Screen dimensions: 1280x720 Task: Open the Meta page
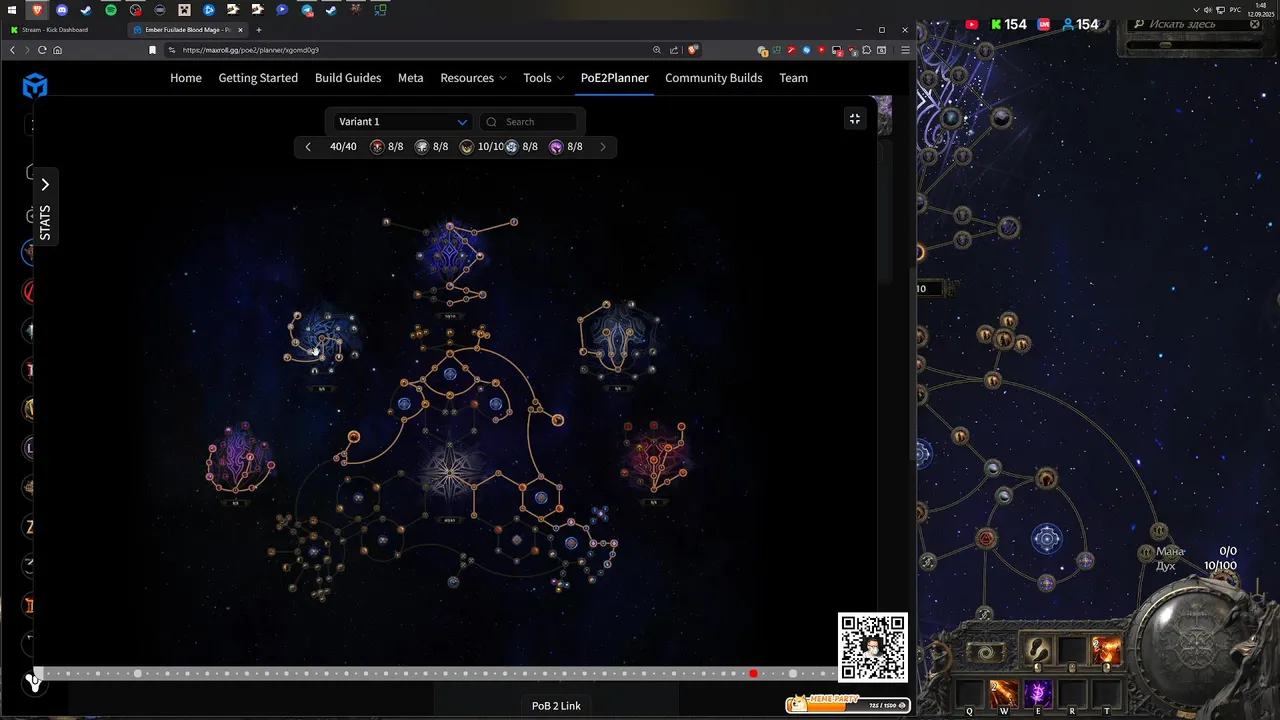coord(411,78)
